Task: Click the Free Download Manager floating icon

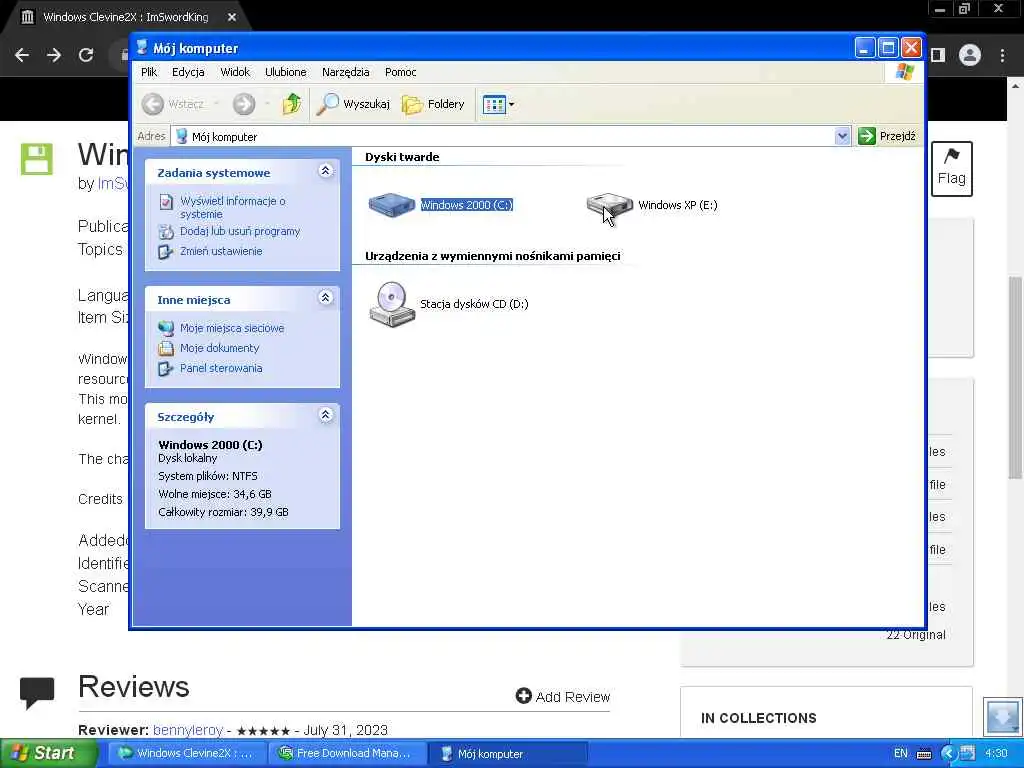Action: click(1002, 716)
